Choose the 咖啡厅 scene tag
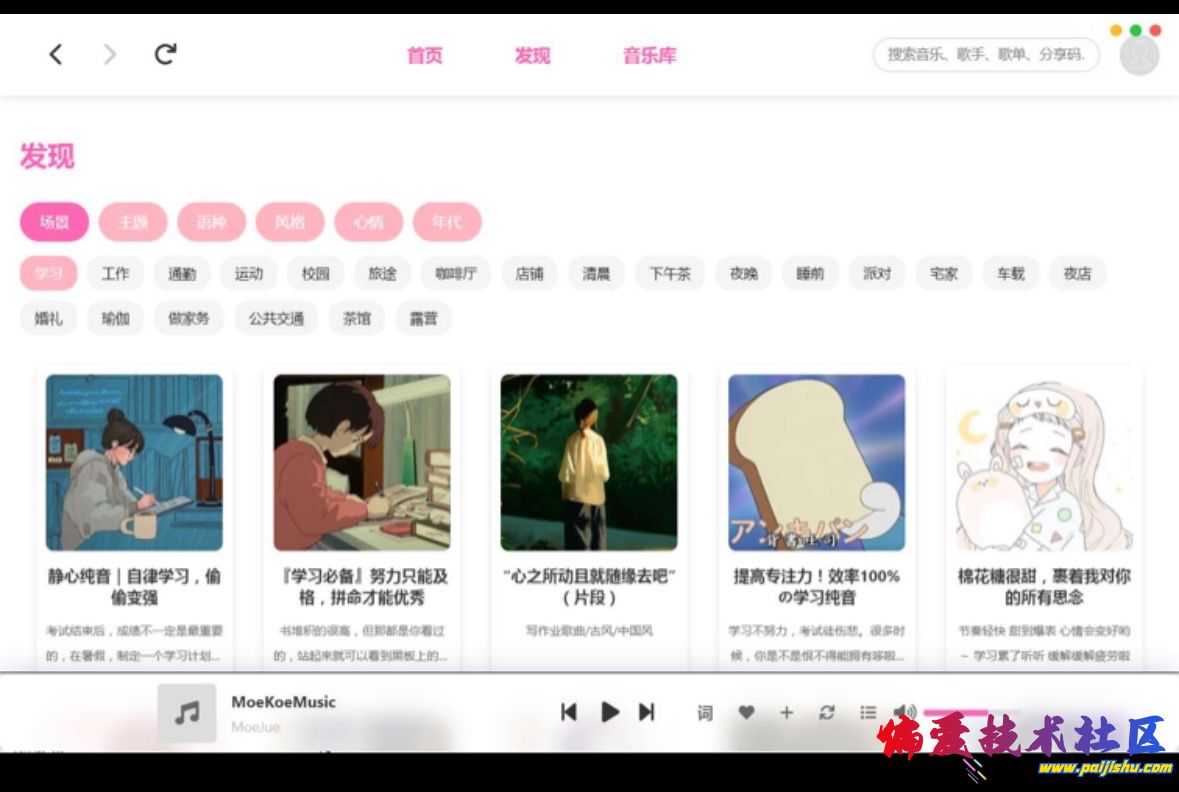This screenshot has height=792, width=1179. click(x=456, y=273)
